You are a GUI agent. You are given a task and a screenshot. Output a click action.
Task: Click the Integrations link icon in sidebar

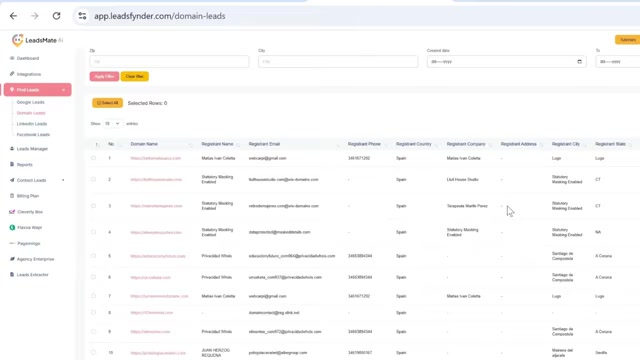point(12,74)
